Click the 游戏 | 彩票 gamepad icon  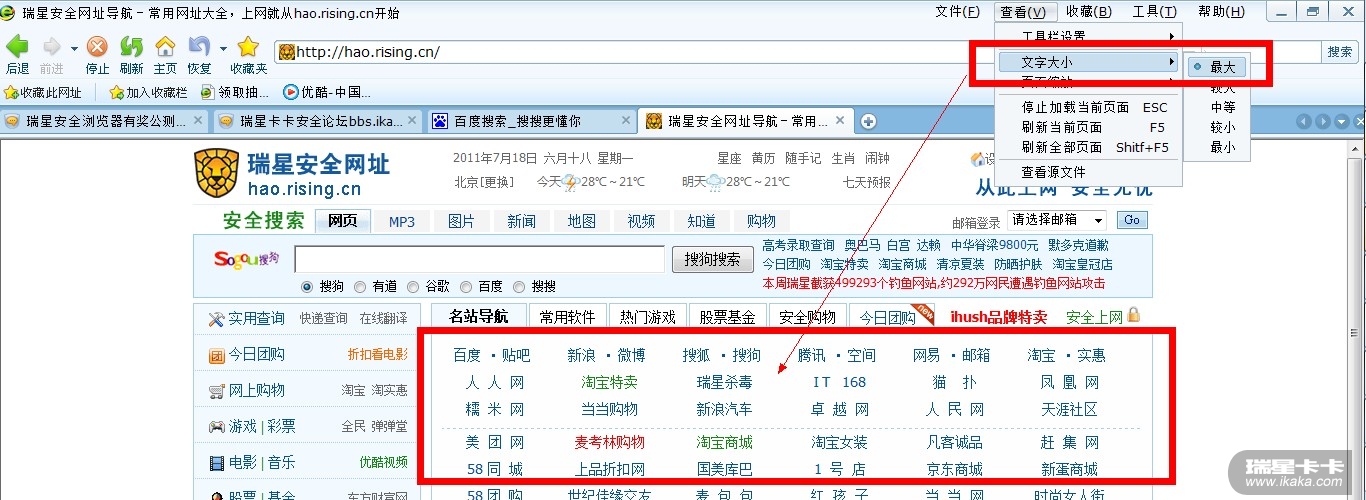(216, 427)
